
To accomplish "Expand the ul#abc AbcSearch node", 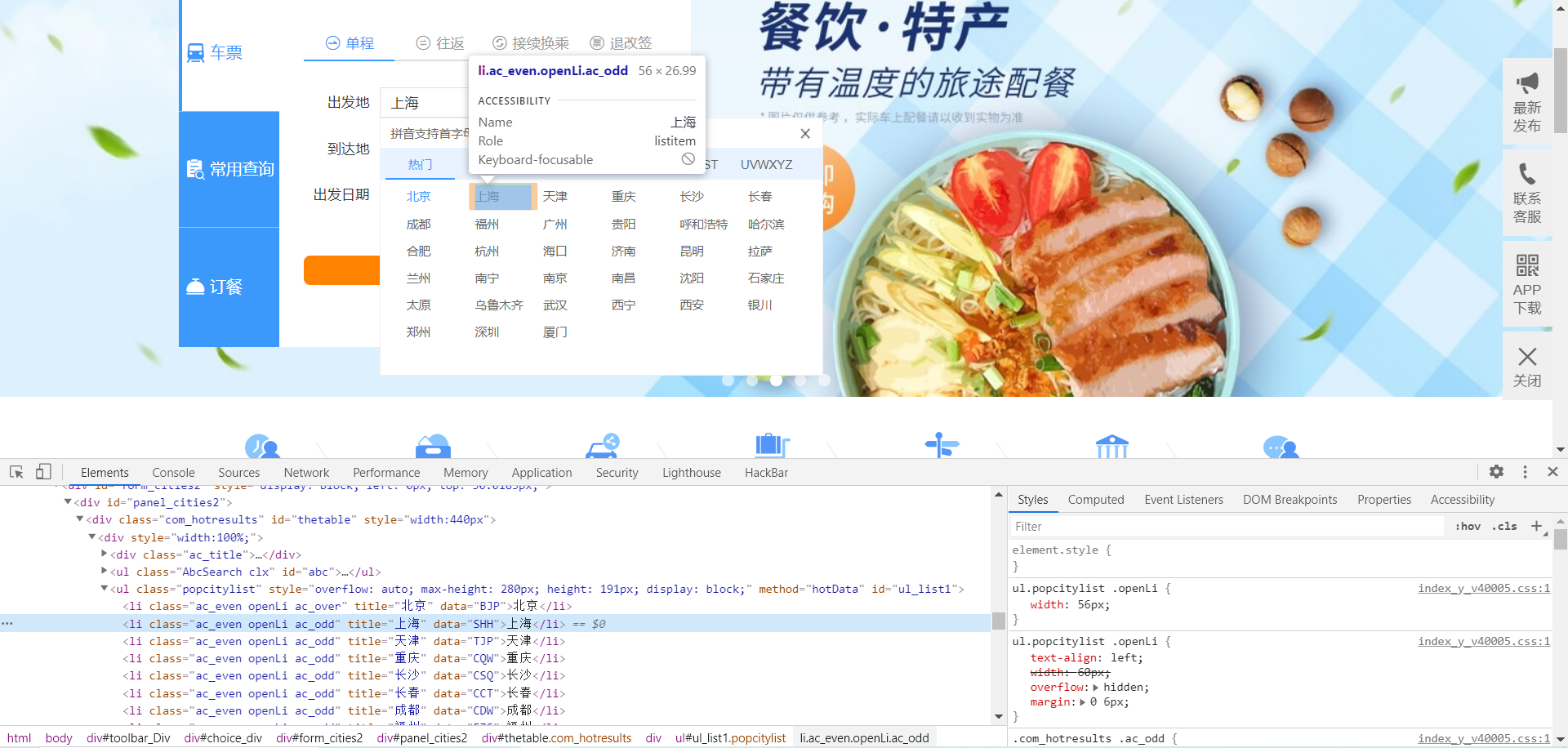I will [x=105, y=571].
